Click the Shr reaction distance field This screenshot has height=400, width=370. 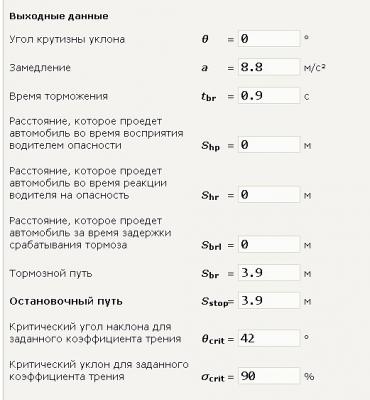pyautogui.click(x=269, y=195)
